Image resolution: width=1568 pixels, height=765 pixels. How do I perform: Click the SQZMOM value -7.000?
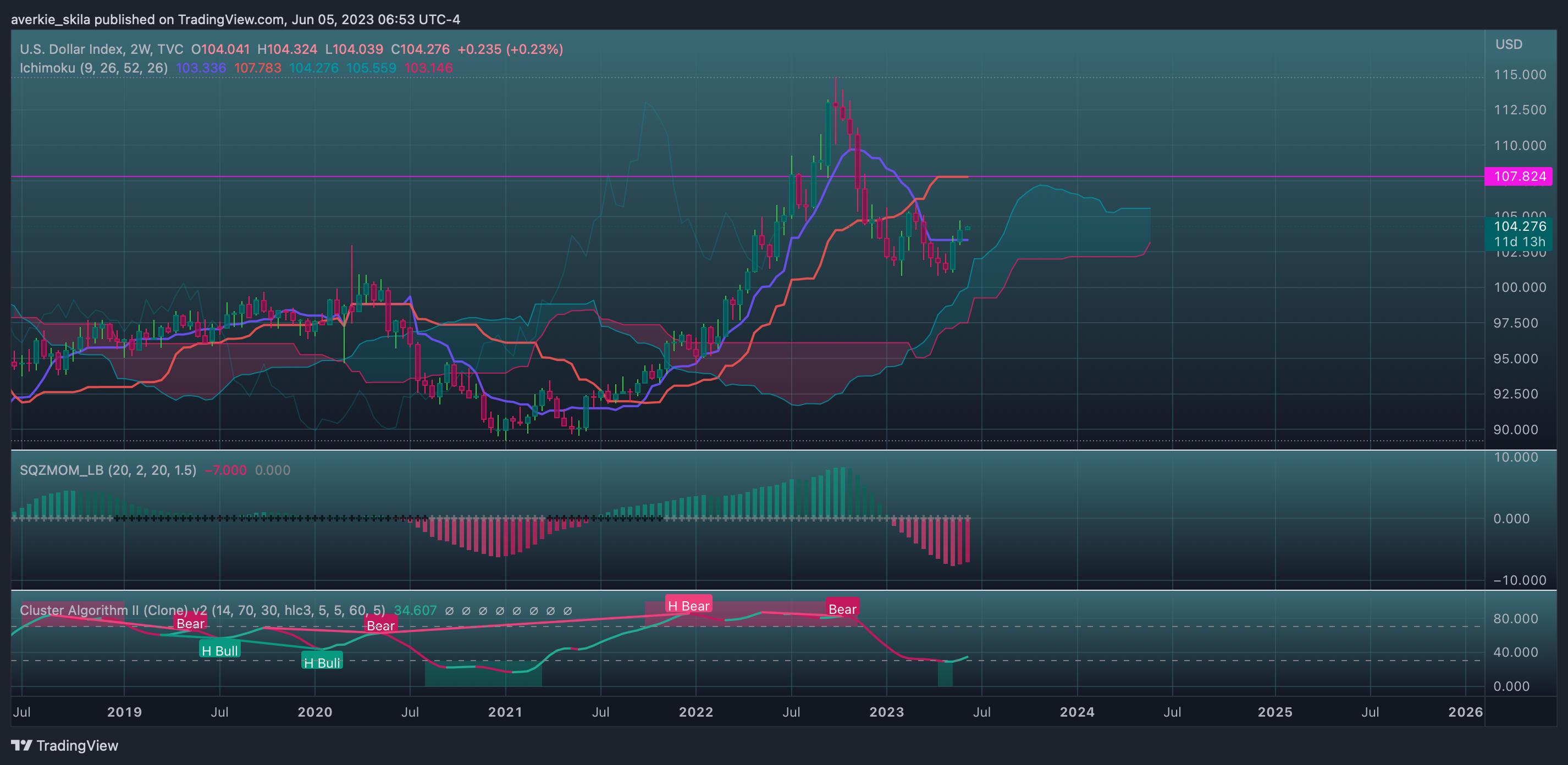pos(226,470)
